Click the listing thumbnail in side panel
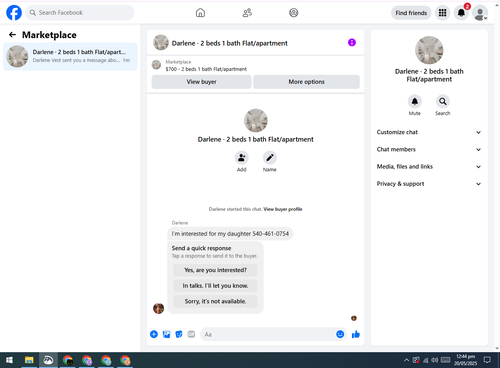Image resolution: width=500 pixels, height=368 pixels. 429,50
